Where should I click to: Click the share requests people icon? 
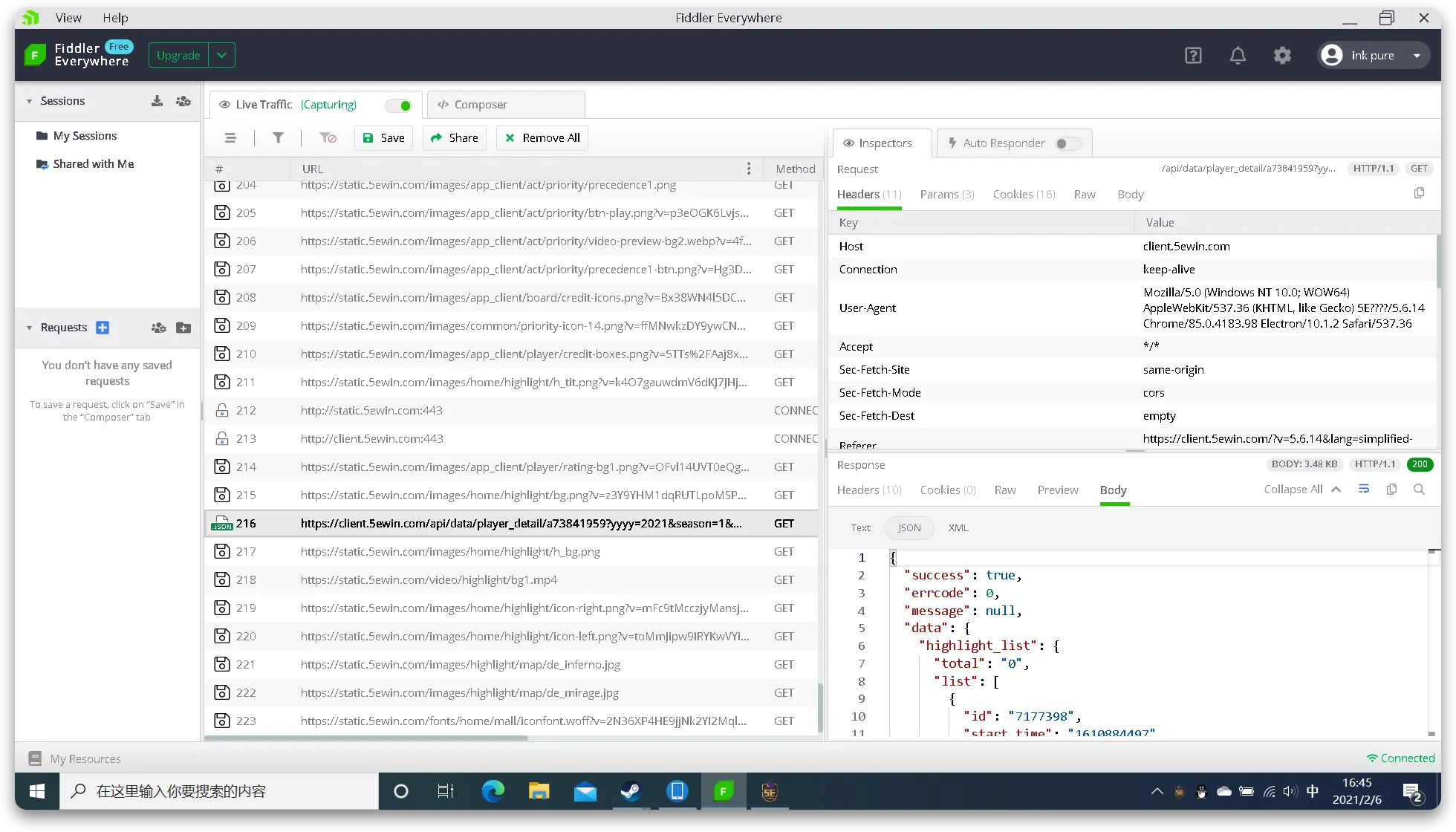point(158,328)
